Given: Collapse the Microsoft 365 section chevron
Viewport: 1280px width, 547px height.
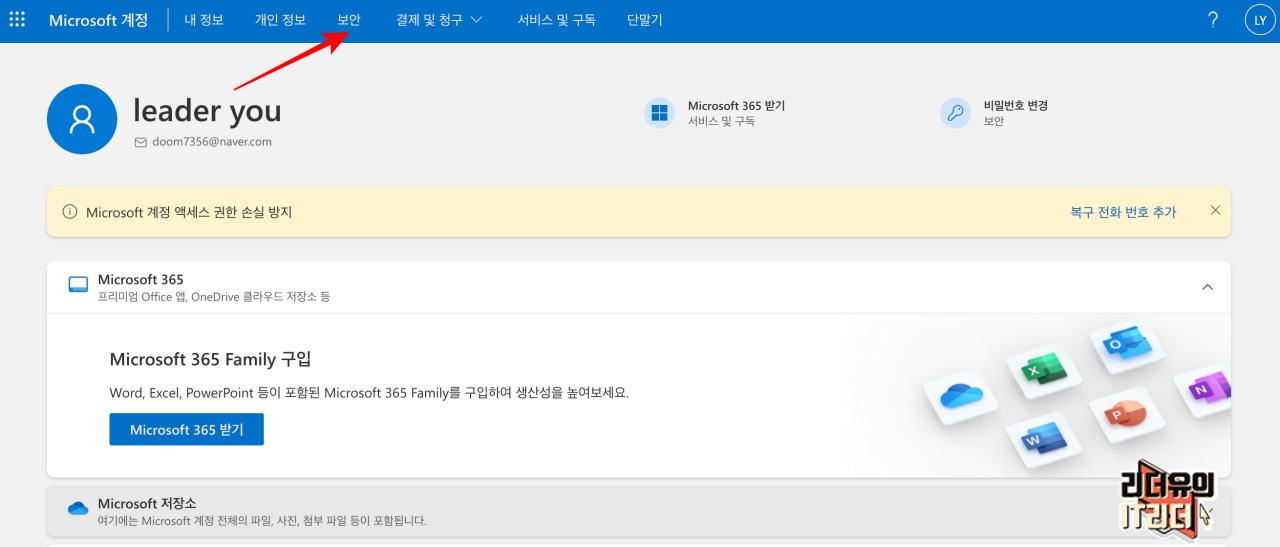Looking at the screenshot, I should [1207, 287].
